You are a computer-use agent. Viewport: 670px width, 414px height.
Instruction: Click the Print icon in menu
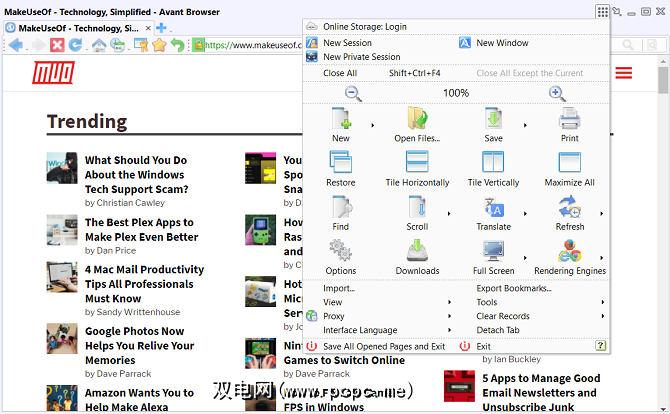pyautogui.click(x=570, y=119)
